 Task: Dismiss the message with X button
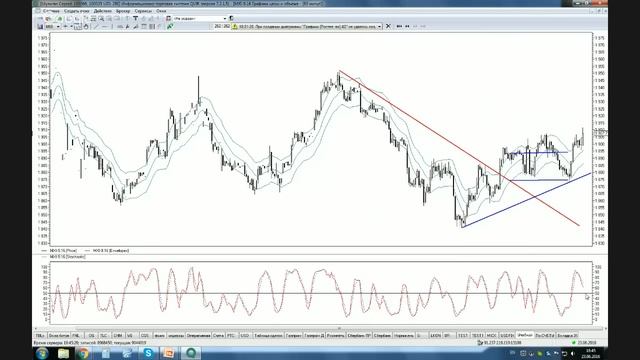(x=388, y=27)
